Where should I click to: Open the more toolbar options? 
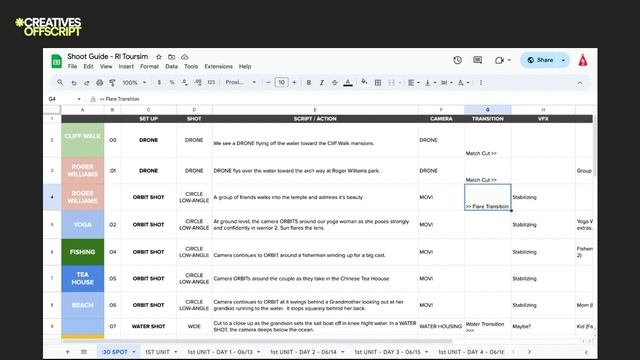coord(481,82)
